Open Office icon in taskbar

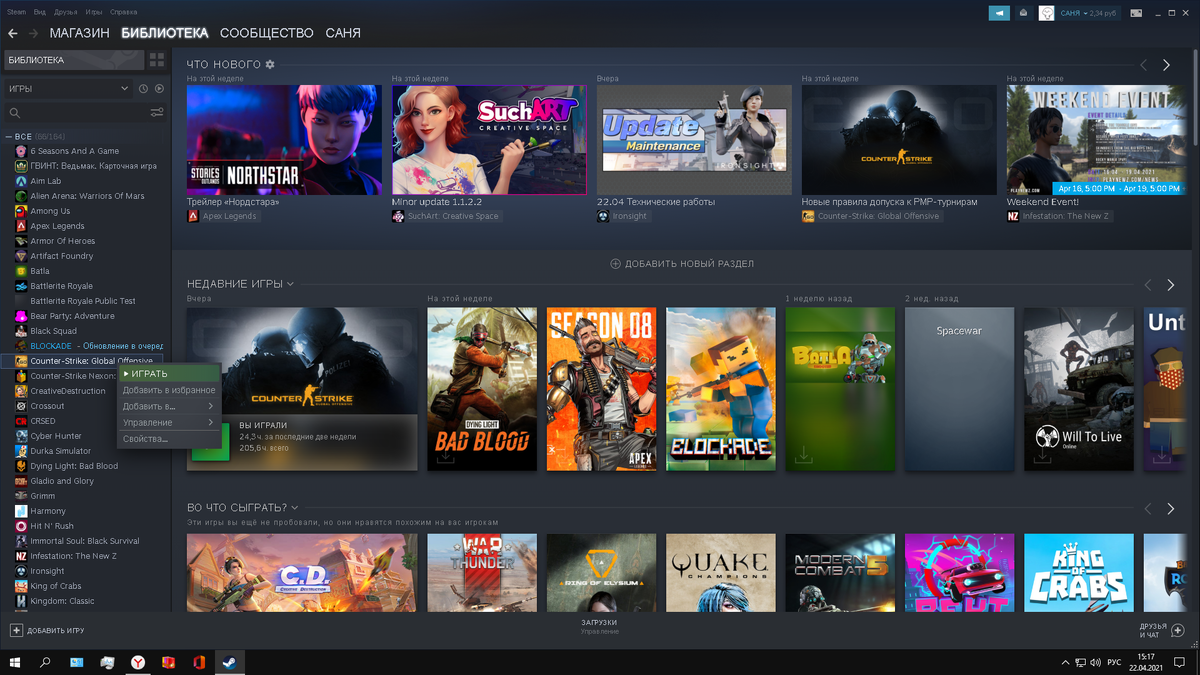(199, 662)
